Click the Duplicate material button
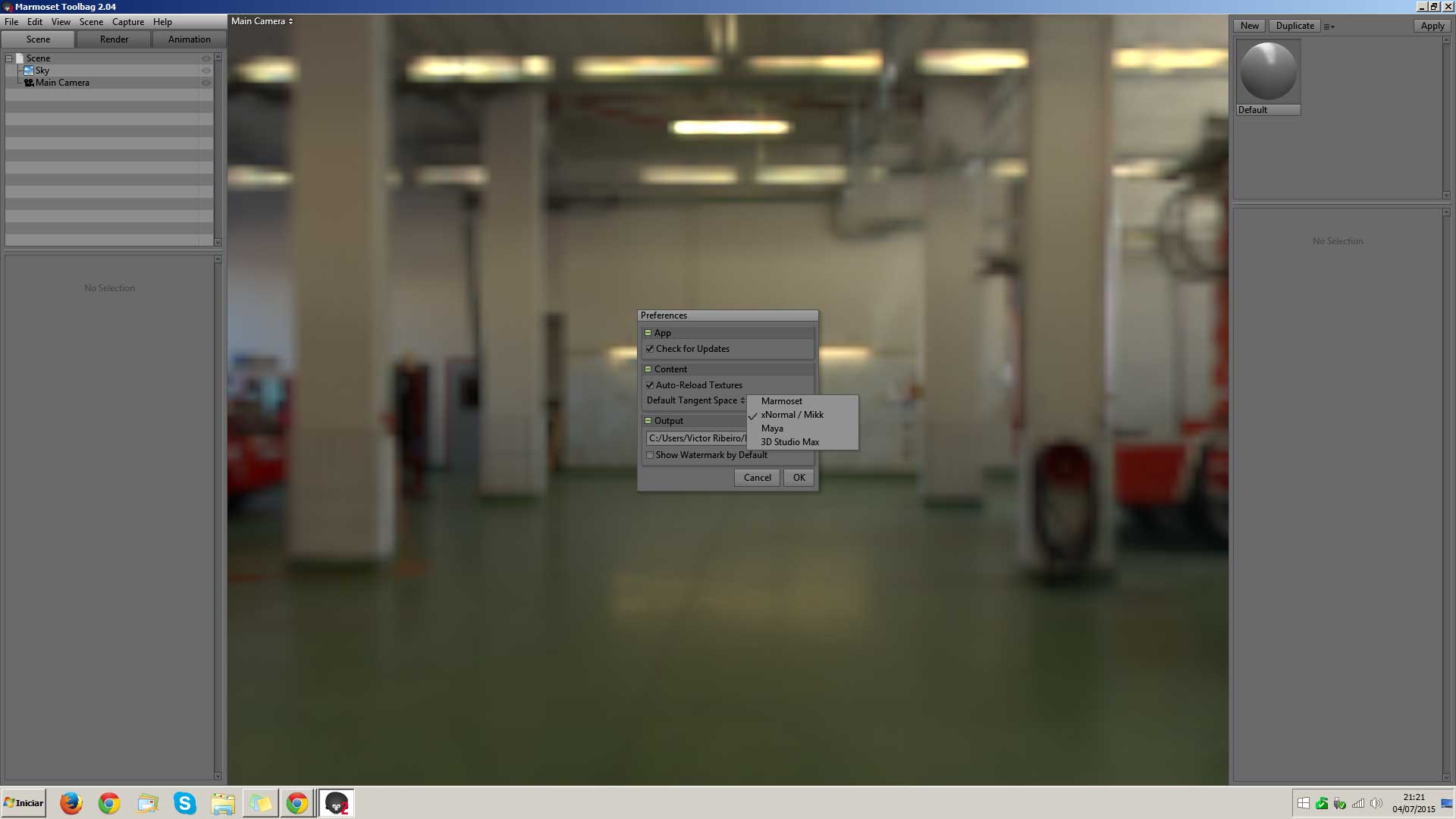Image resolution: width=1456 pixels, height=819 pixels. [1294, 26]
